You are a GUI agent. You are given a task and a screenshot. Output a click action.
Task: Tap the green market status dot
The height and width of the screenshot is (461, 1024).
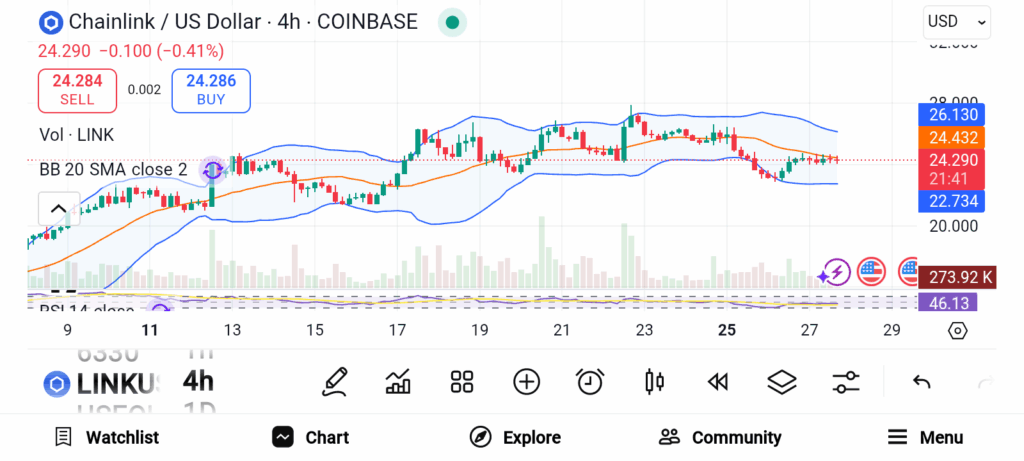[x=451, y=23]
